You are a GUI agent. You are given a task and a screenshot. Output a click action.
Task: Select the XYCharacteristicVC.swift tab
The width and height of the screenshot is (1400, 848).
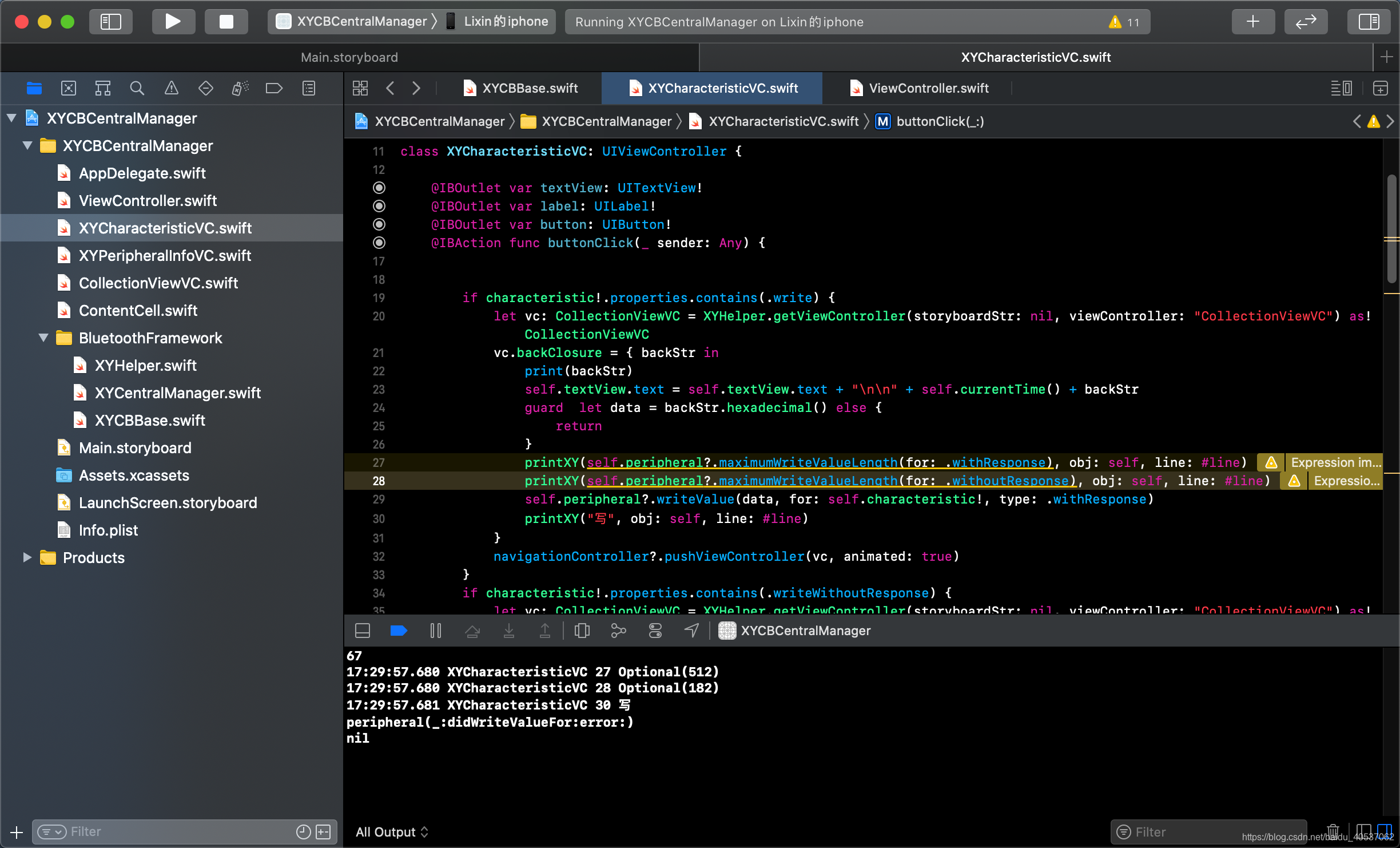(717, 88)
